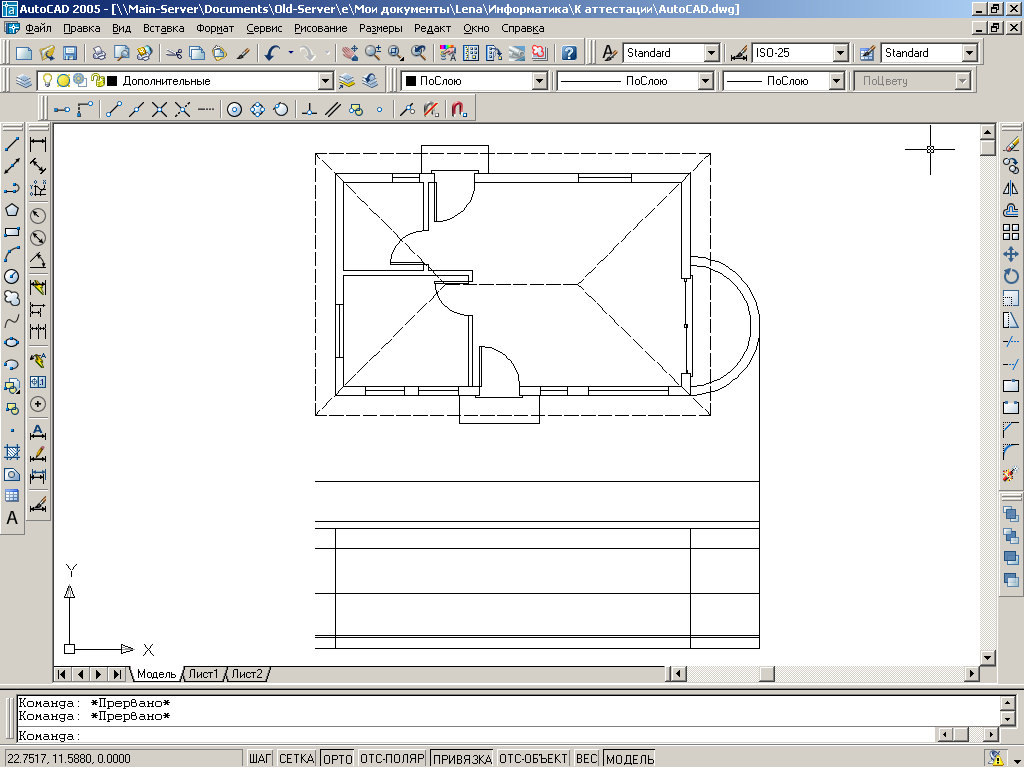1024x768 pixels.
Task: Choose the Circle tool in Draw toolbar
Action: (x=12, y=276)
